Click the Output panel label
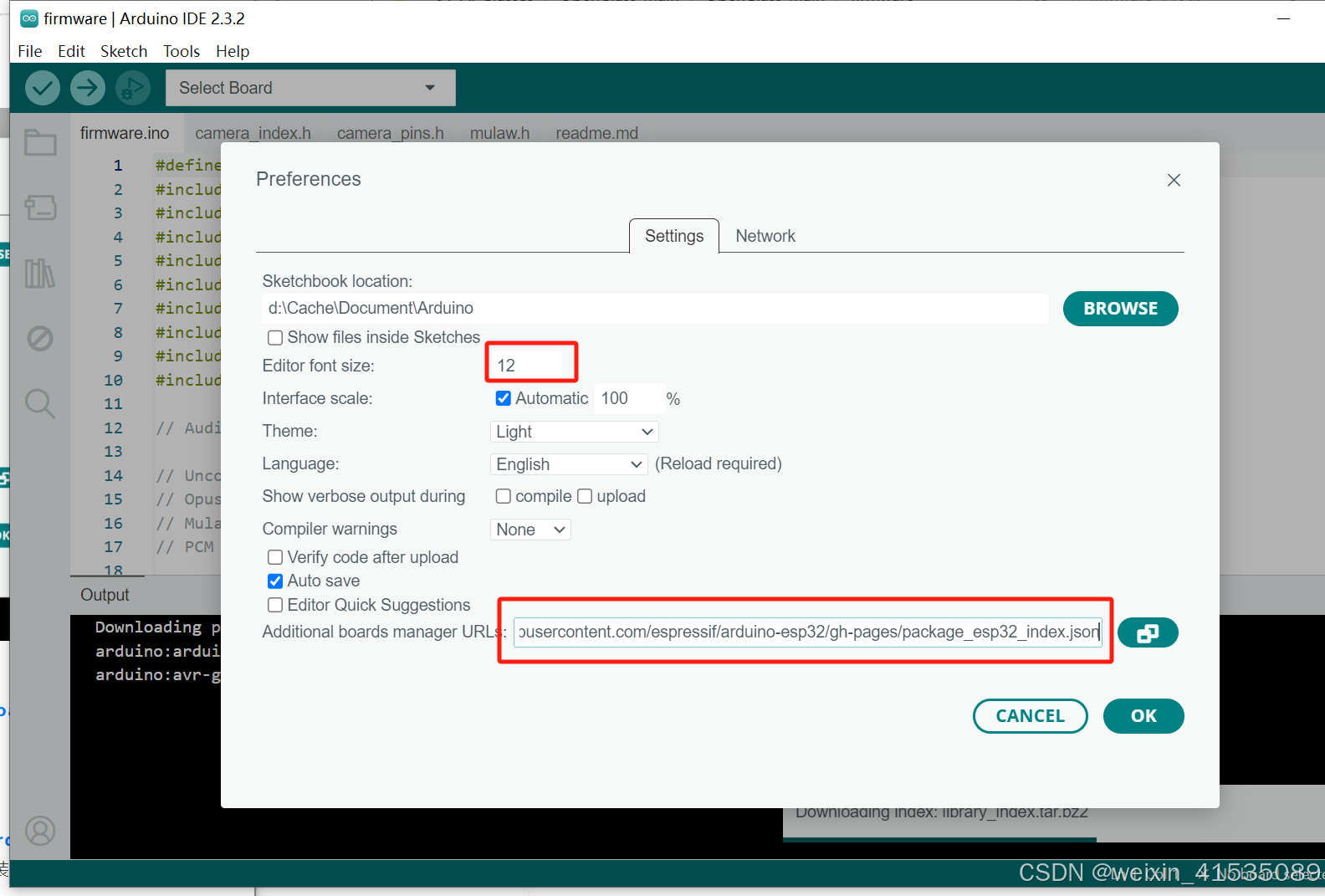1325x896 pixels. pyautogui.click(x=105, y=595)
